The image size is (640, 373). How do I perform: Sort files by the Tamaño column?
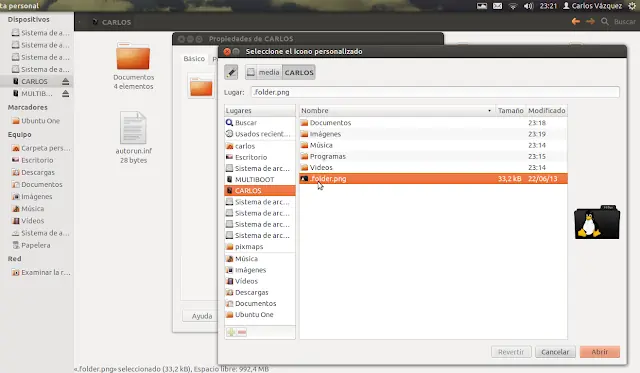coord(510,111)
